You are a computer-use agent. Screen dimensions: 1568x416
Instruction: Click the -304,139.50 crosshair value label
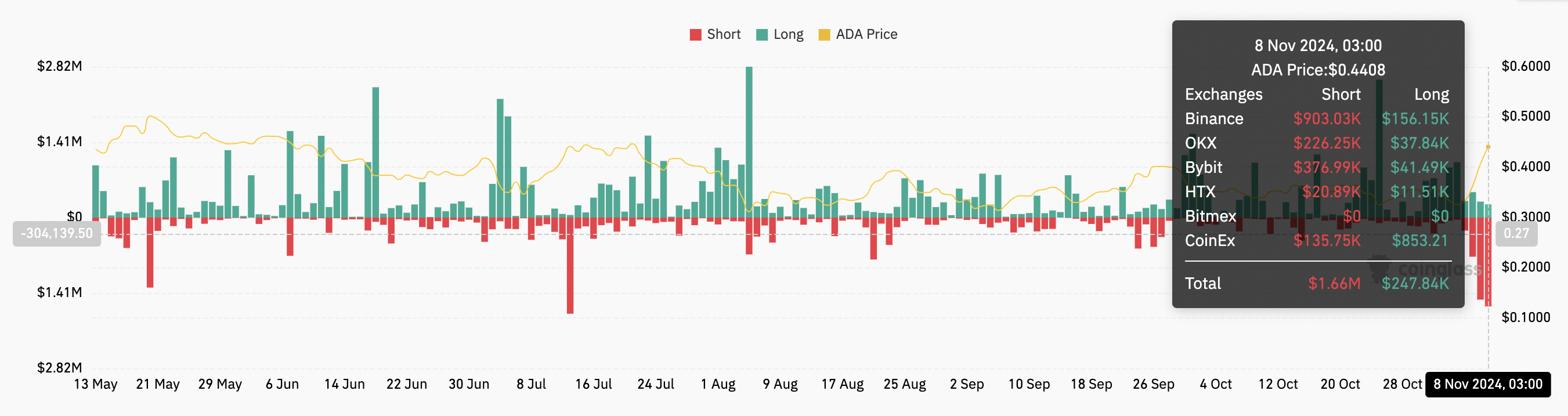(57, 234)
